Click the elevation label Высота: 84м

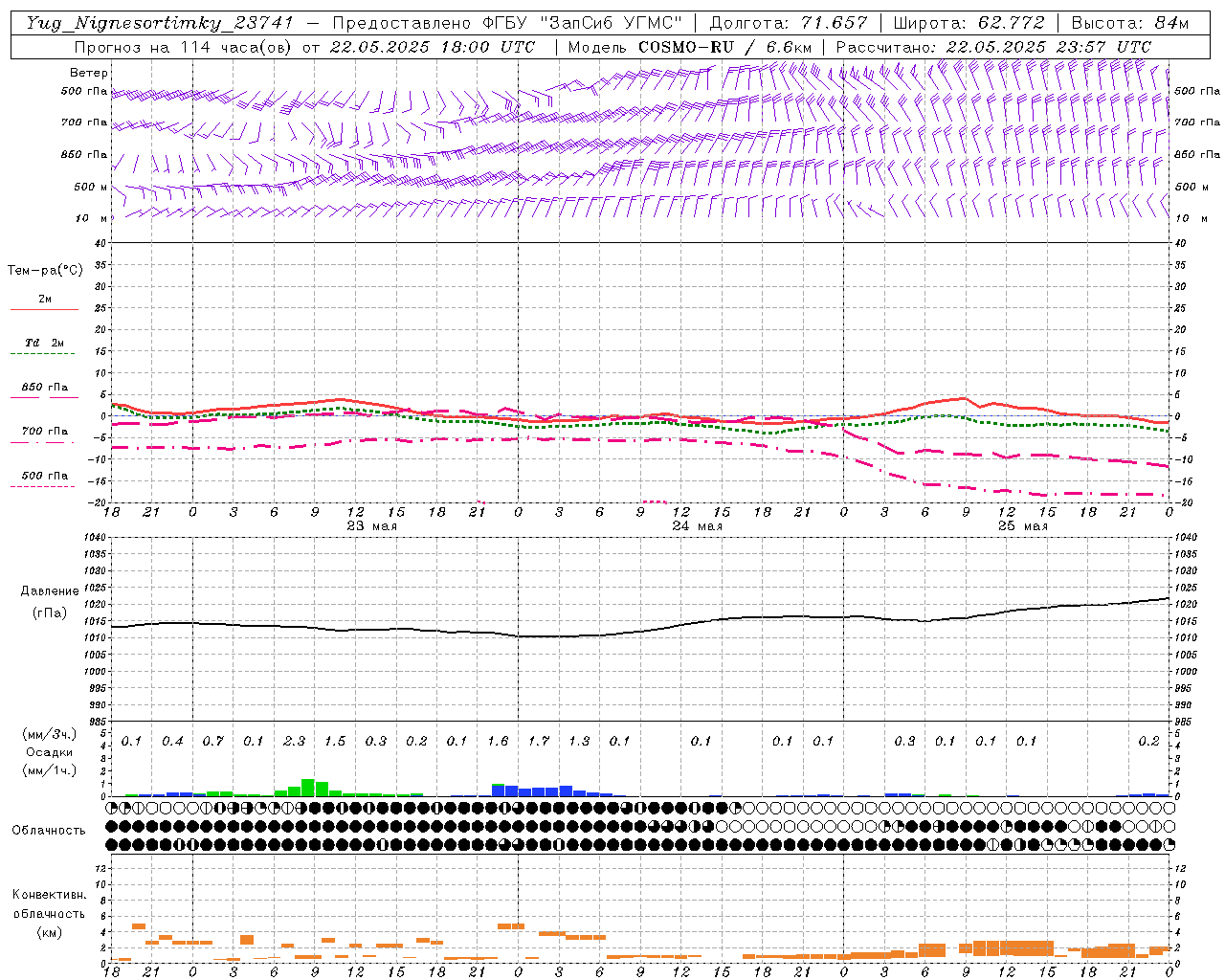pos(1130,23)
